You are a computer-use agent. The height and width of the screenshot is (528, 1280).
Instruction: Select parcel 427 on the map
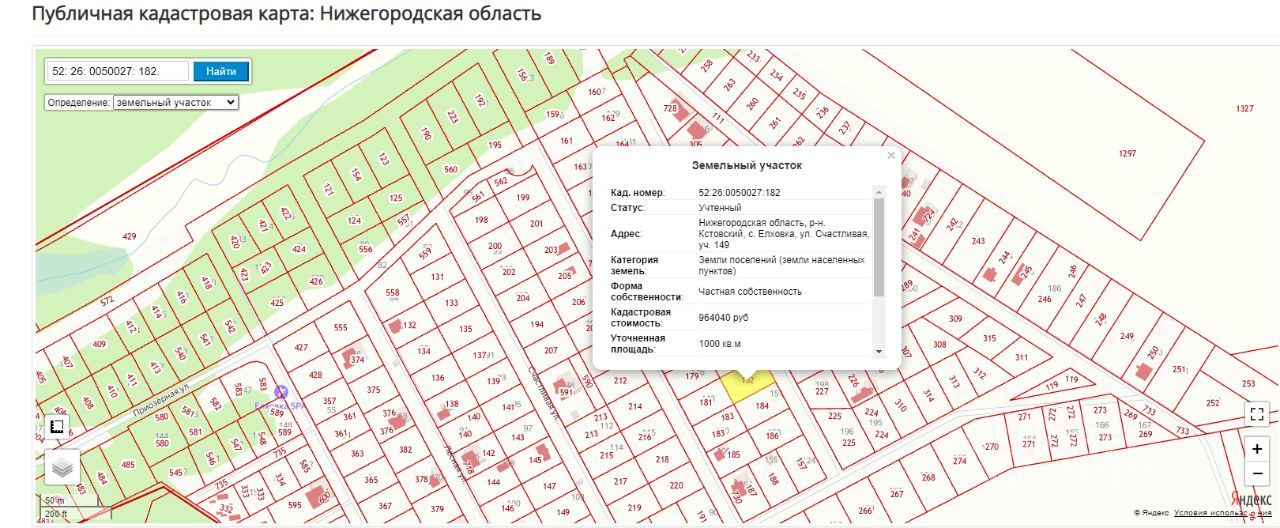[301, 347]
